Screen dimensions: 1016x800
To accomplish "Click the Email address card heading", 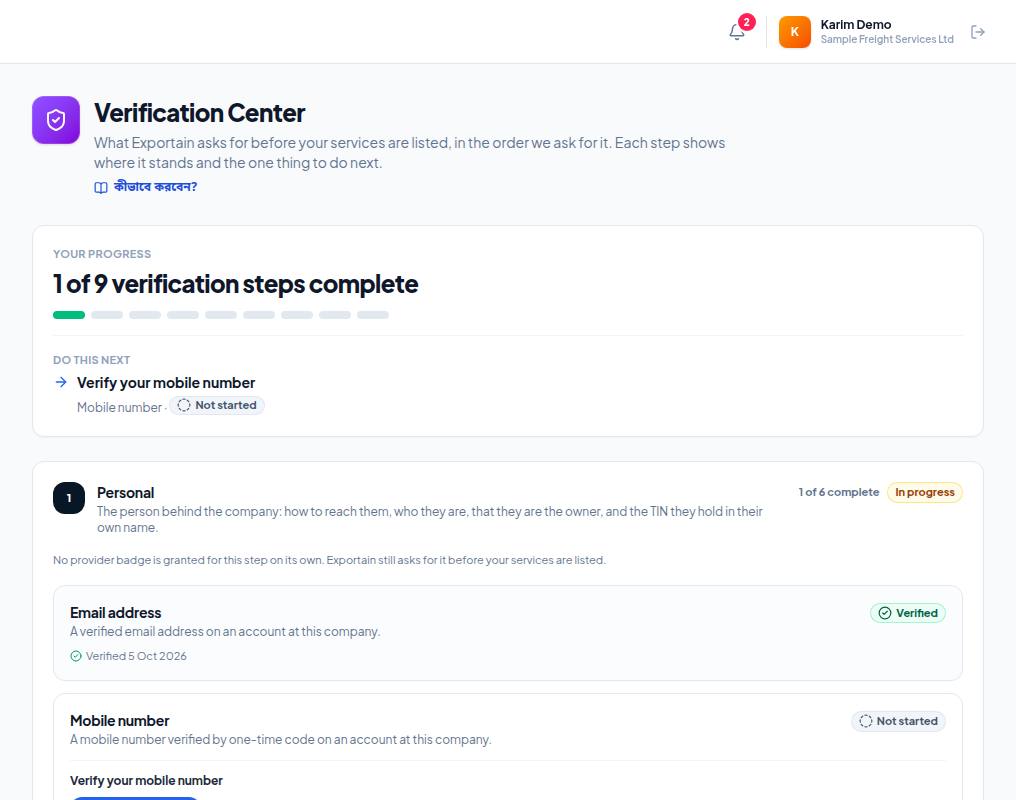I will pos(115,613).
